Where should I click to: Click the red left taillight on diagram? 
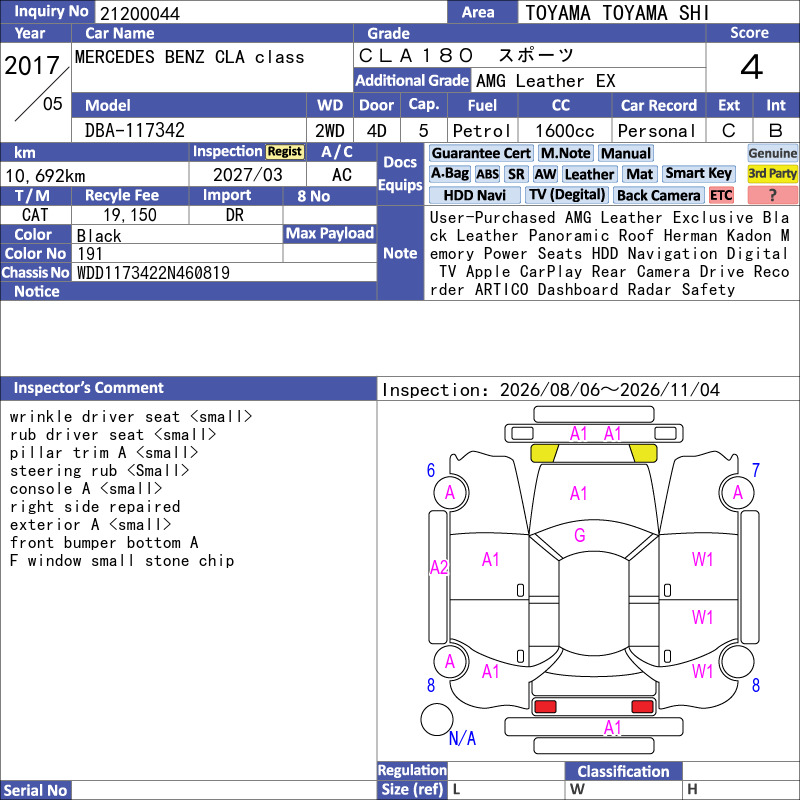[544, 707]
